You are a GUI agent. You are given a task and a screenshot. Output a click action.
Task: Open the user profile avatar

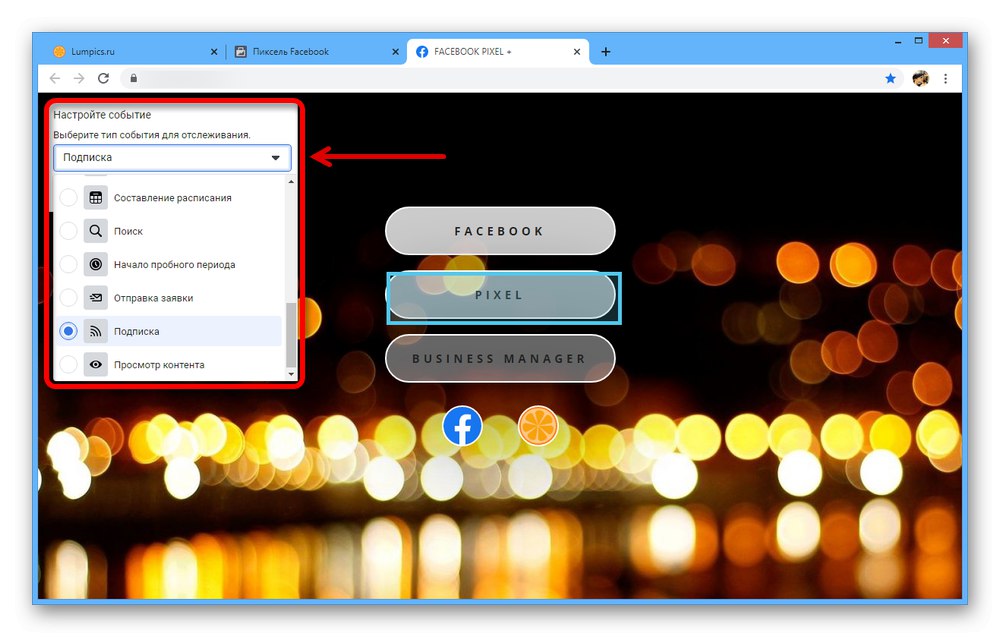[920, 78]
